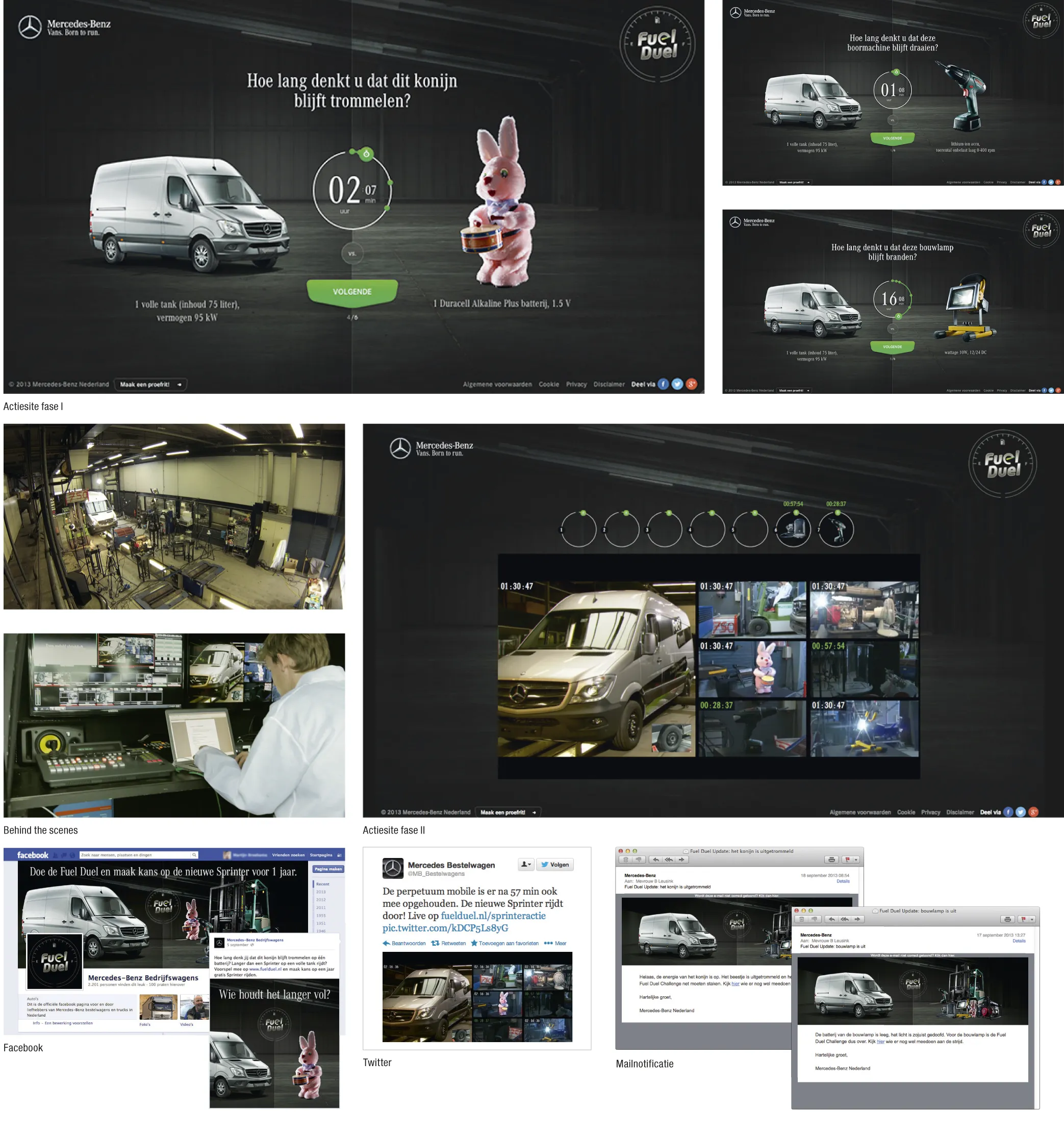
Task: Click 'hier' link in bouwlamp mail body
Action: [x=880, y=1042]
